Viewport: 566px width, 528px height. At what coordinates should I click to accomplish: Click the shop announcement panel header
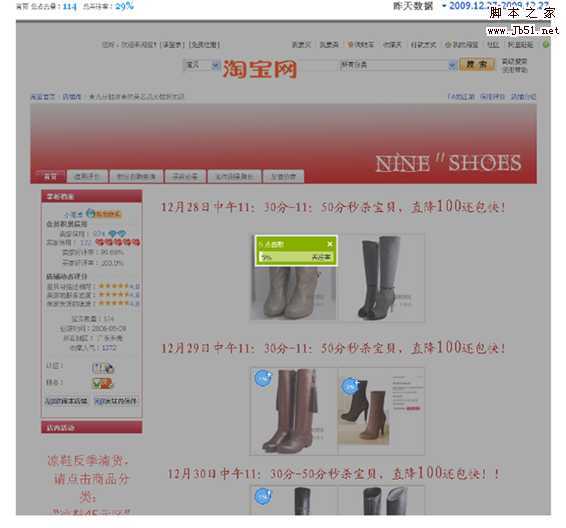[x=92, y=428]
